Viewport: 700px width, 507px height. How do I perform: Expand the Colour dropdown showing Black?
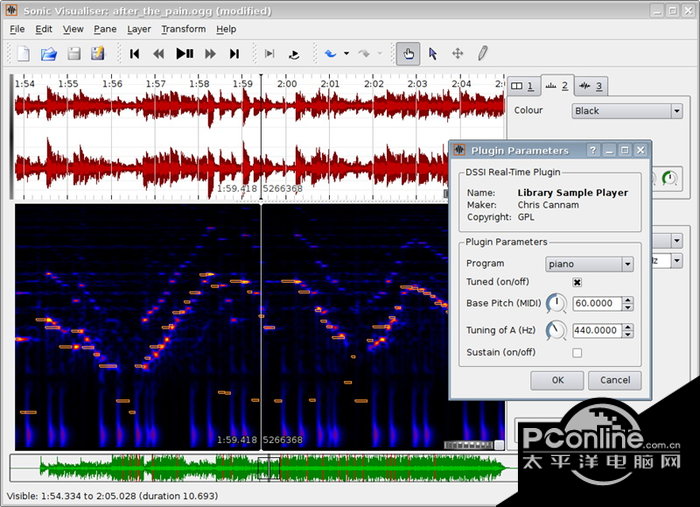[627, 111]
